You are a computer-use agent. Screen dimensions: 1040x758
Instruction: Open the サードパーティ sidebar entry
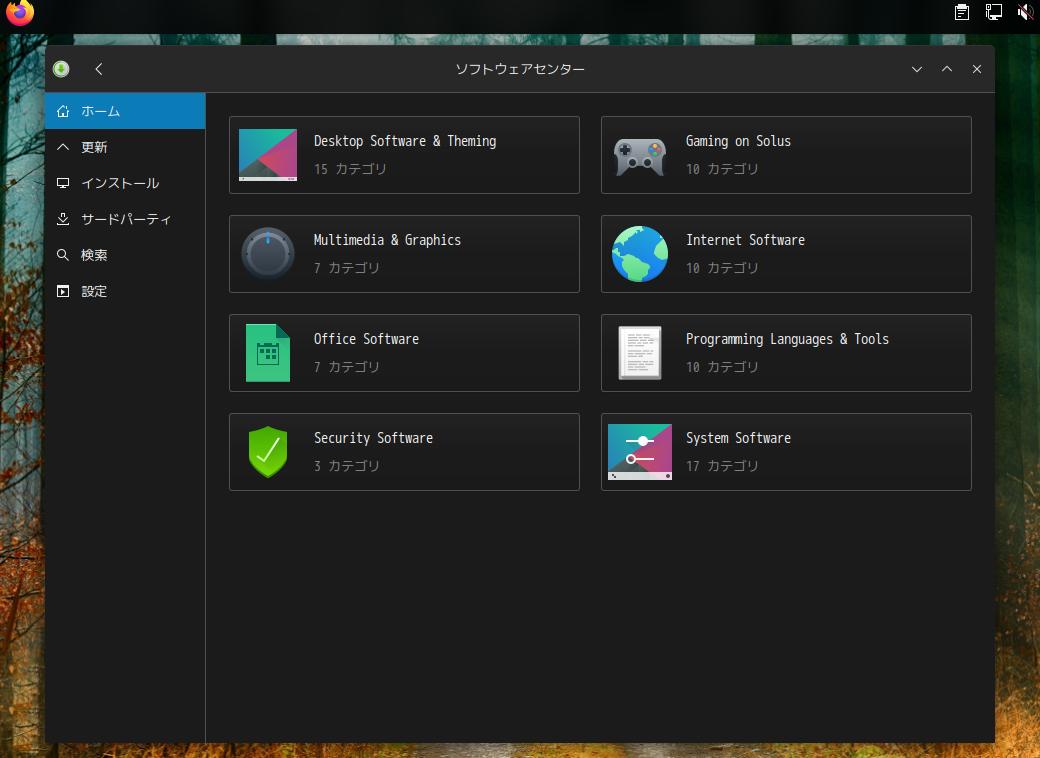pyautogui.click(x=125, y=219)
